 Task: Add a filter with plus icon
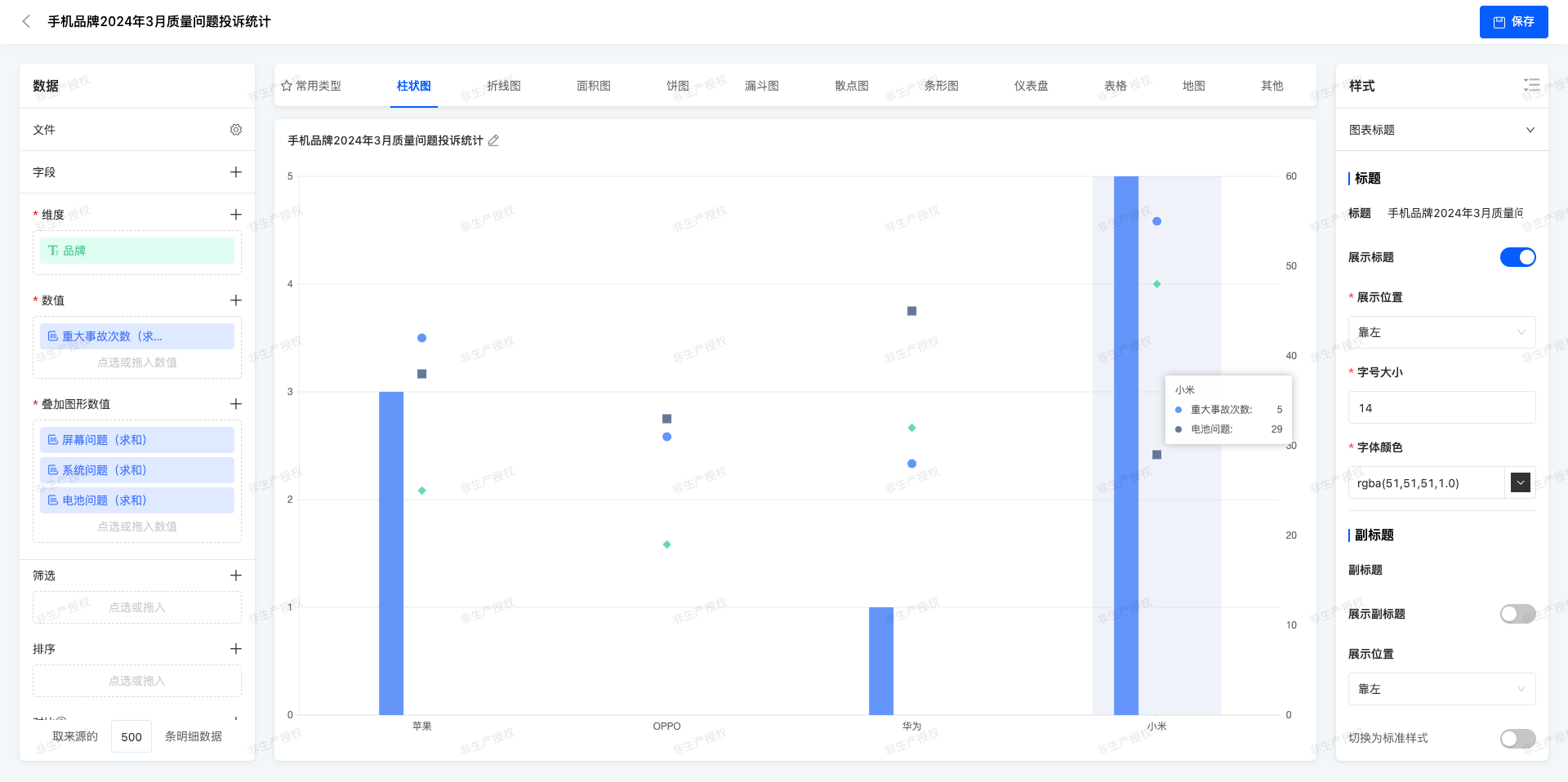tap(236, 575)
